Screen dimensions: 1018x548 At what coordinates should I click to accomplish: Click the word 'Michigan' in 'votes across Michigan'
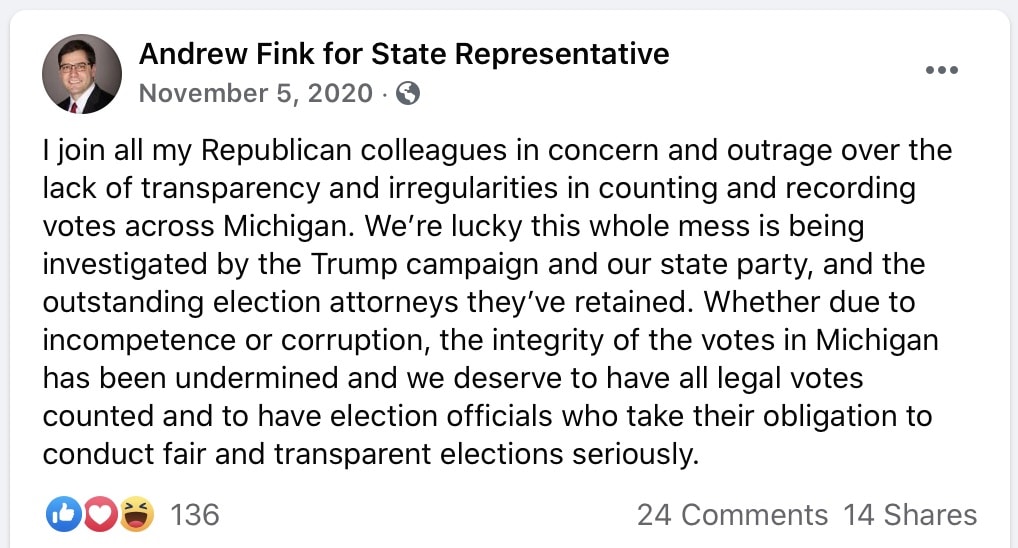click(289, 227)
